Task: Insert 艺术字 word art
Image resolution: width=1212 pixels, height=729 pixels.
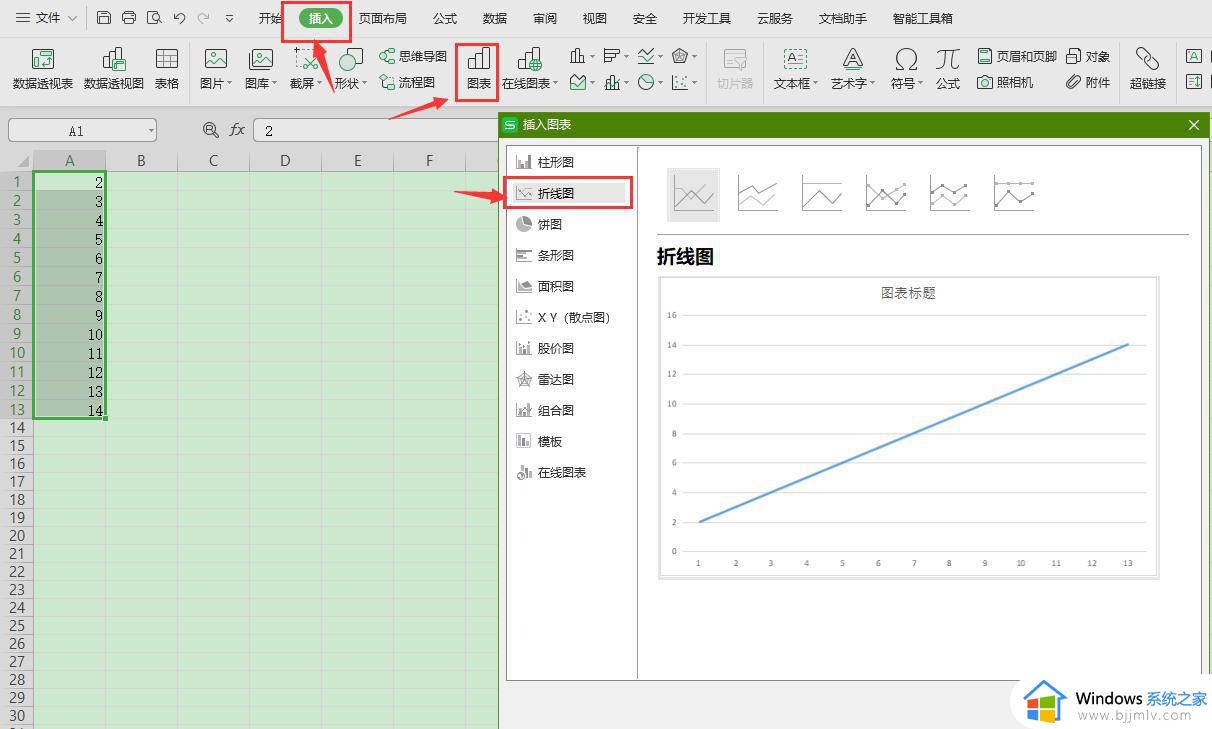Action: [853, 69]
